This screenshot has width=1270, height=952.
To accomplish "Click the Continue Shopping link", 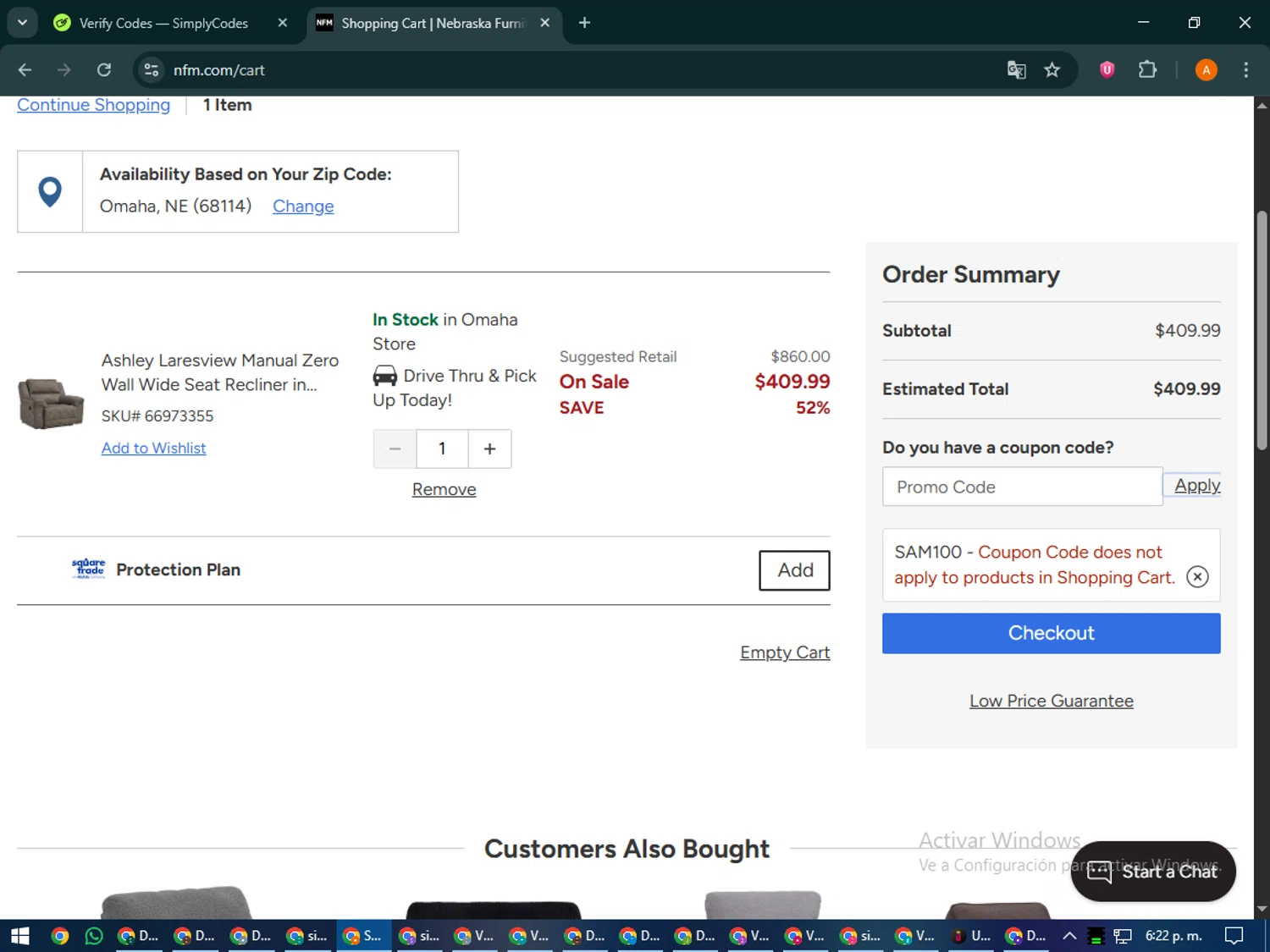I will click(93, 105).
